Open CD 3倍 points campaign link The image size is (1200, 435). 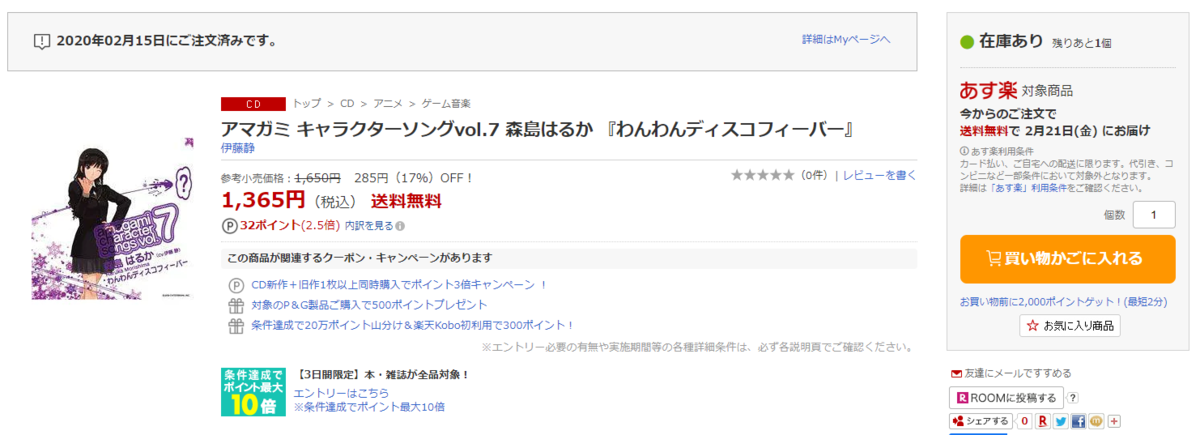[399, 285]
